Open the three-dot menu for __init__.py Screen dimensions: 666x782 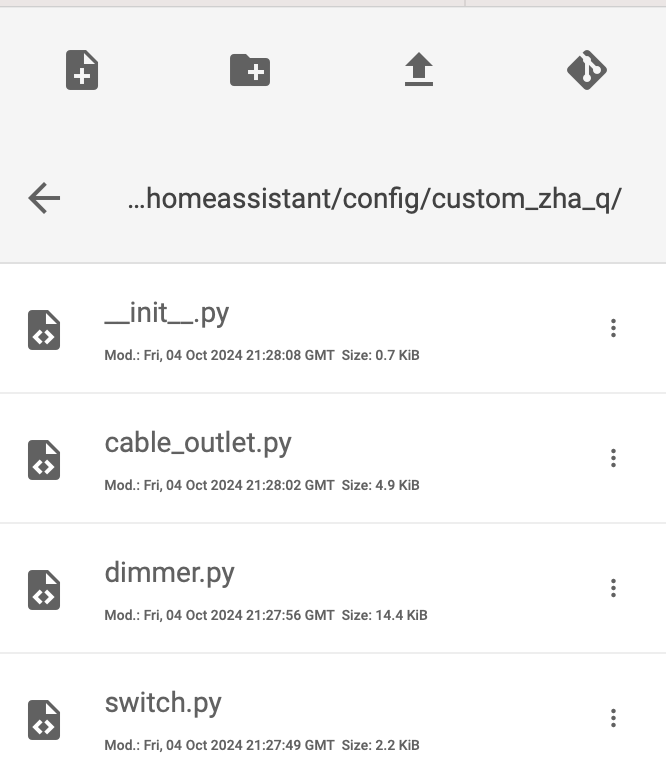click(x=613, y=328)
